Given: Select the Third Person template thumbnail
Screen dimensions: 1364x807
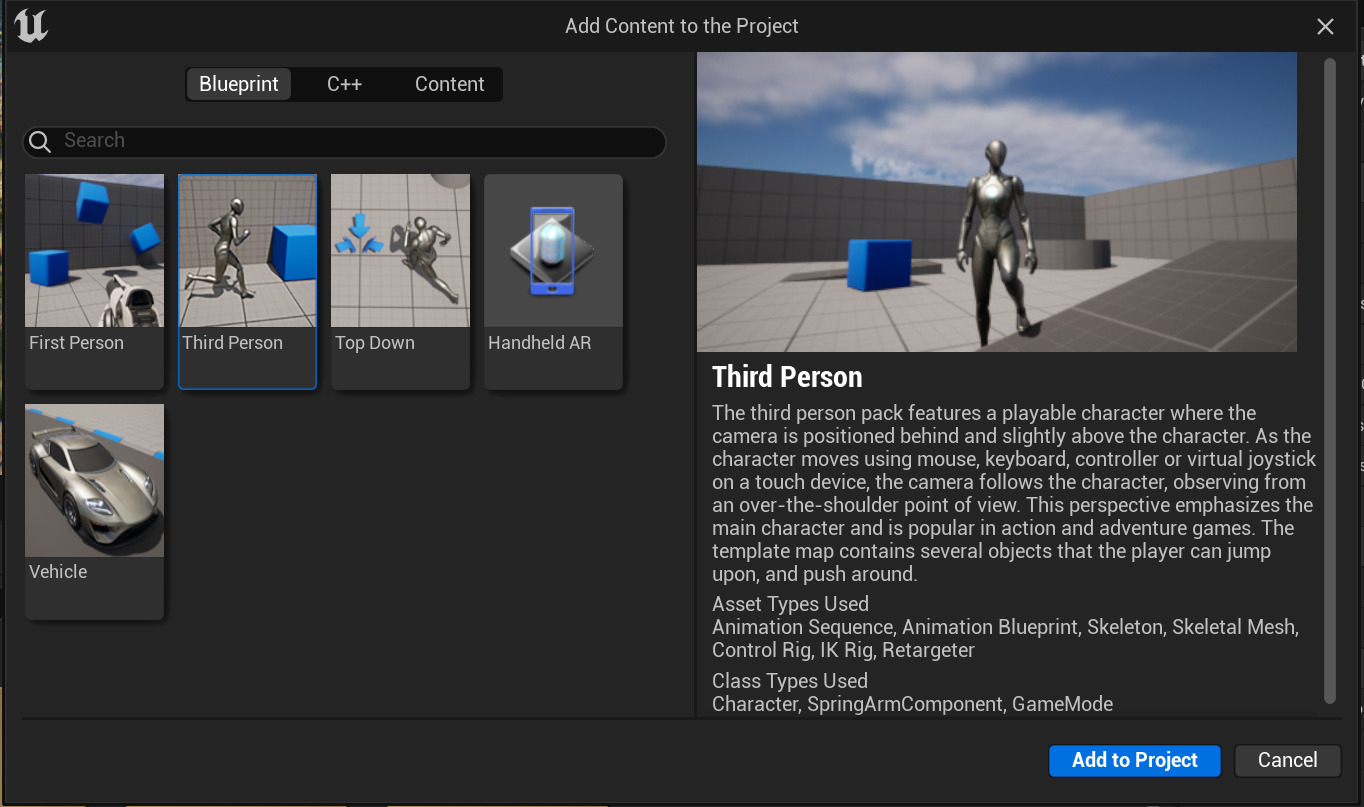Looking at the screenshot, I should tap(247, 251).
